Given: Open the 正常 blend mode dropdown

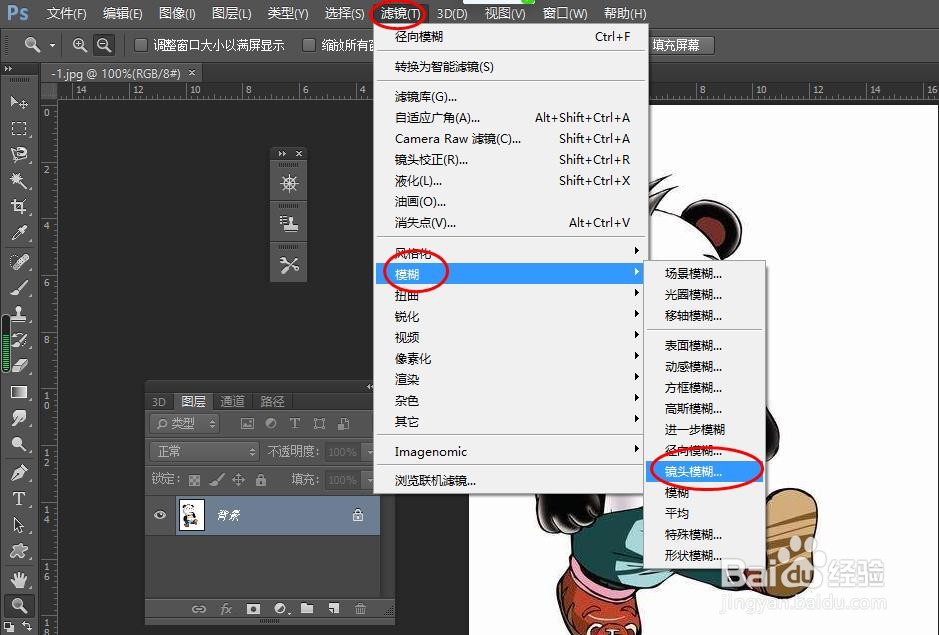Looking at the screenshot, I should 204,451.
